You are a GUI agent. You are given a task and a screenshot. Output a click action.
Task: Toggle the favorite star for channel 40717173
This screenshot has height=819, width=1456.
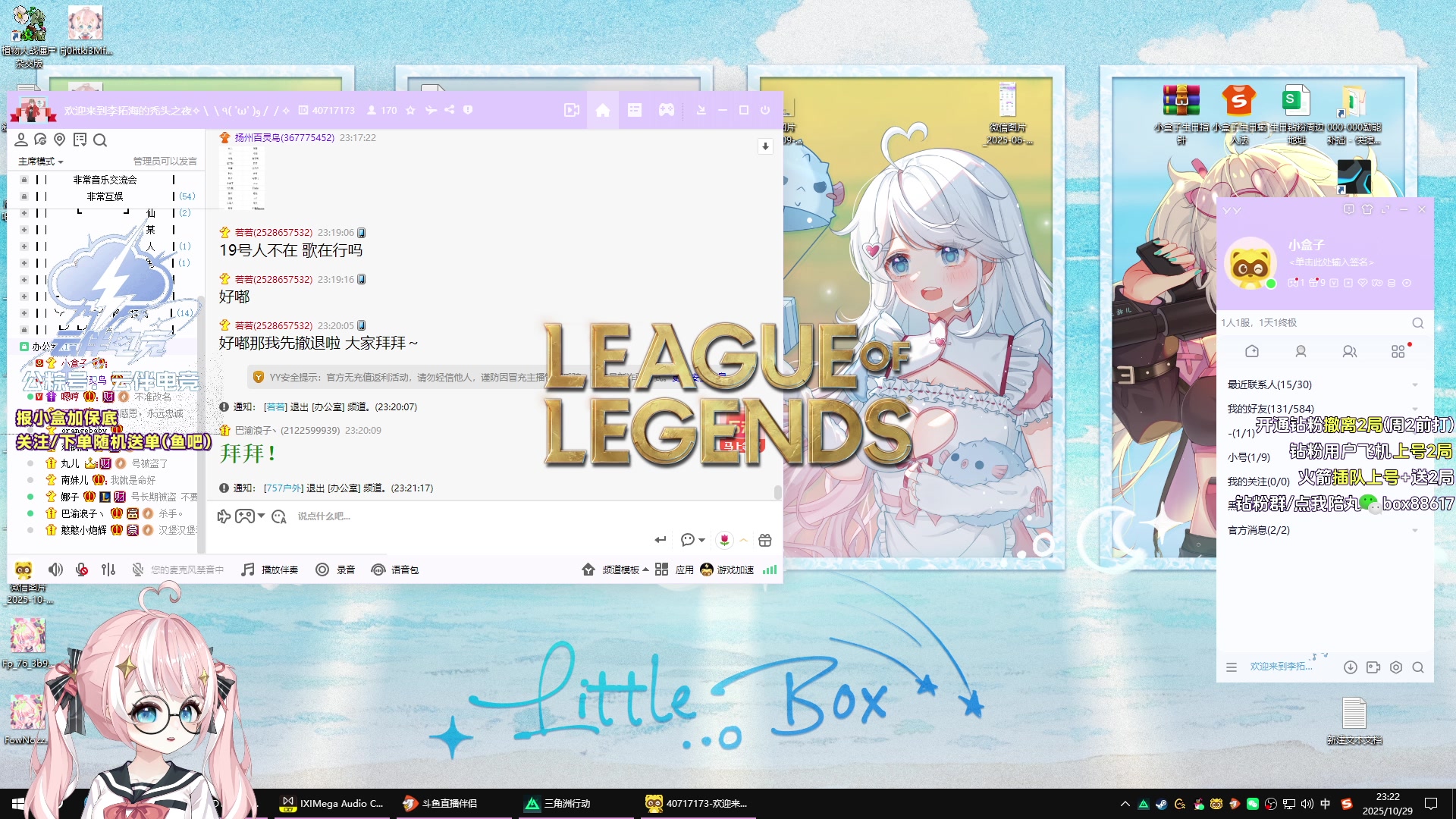[410, 110]
